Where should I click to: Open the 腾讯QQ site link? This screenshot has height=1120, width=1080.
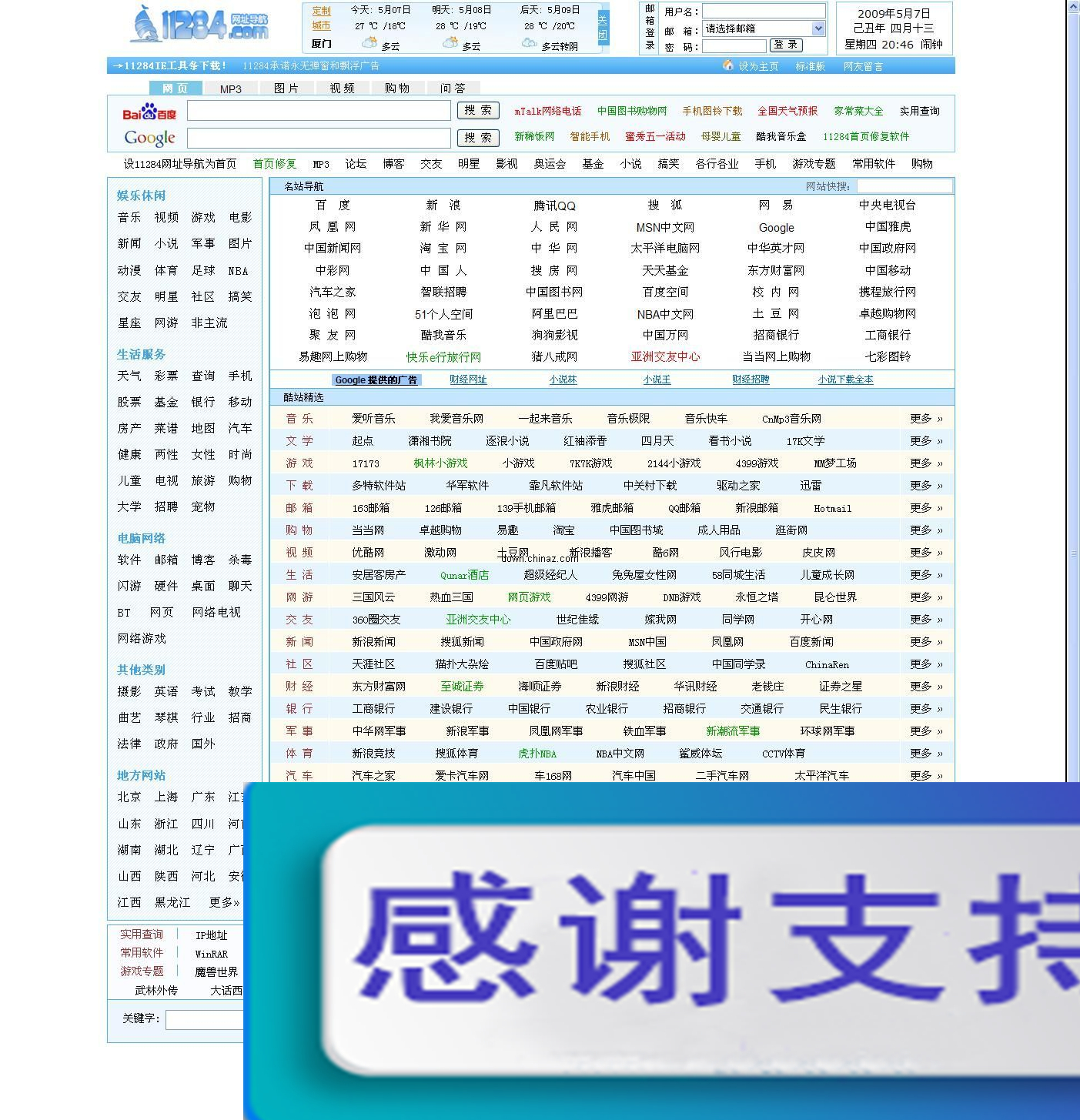554,206
